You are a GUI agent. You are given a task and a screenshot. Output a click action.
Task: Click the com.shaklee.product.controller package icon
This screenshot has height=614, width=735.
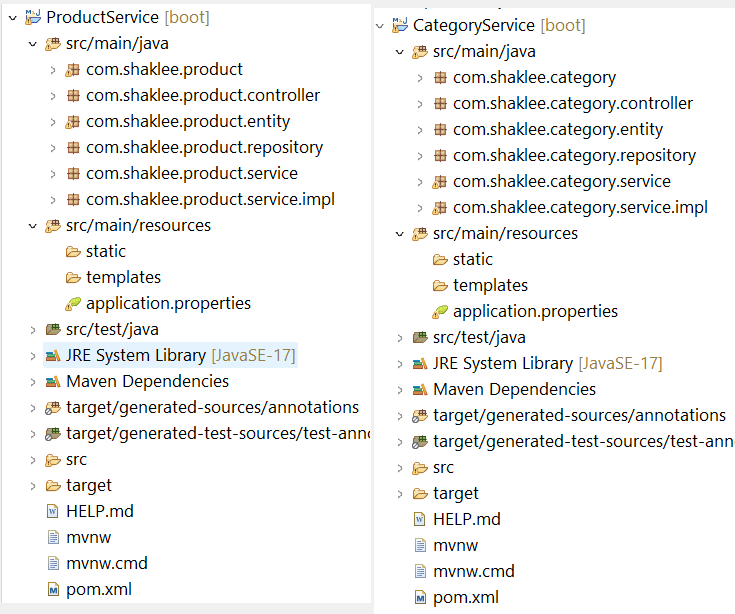[72, 95]
